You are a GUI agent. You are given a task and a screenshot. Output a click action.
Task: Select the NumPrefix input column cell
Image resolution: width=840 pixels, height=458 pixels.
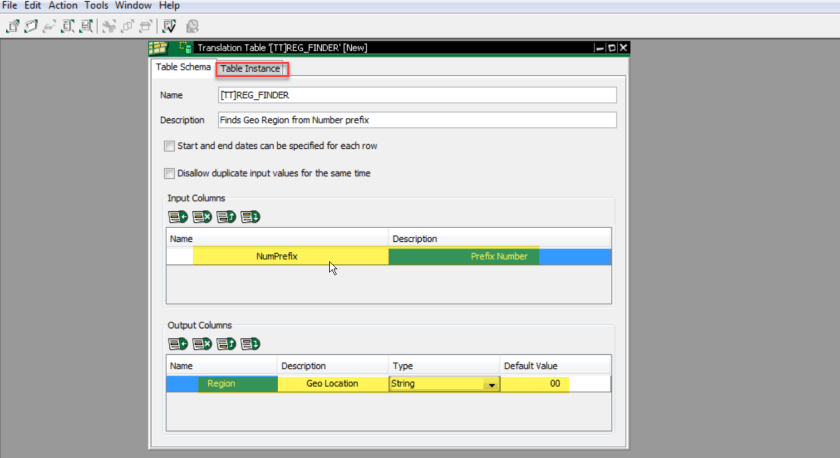(x=277, y=257)
